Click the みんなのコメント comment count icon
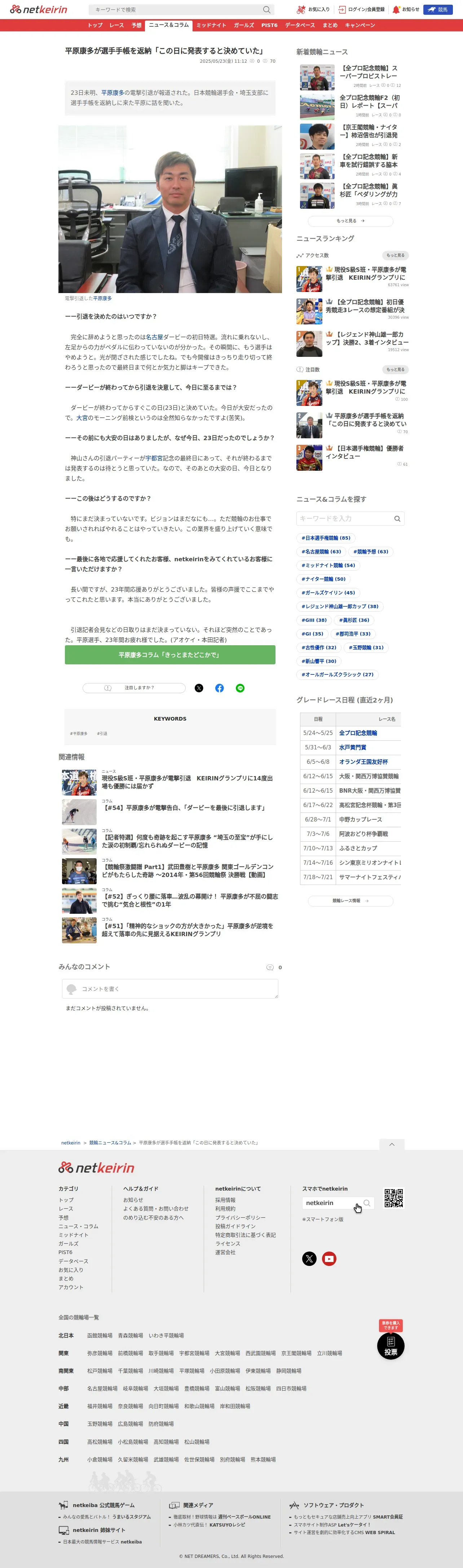The width and height of the screenshot is (463, 1568). pyautogui.click(x=270, y=967)
